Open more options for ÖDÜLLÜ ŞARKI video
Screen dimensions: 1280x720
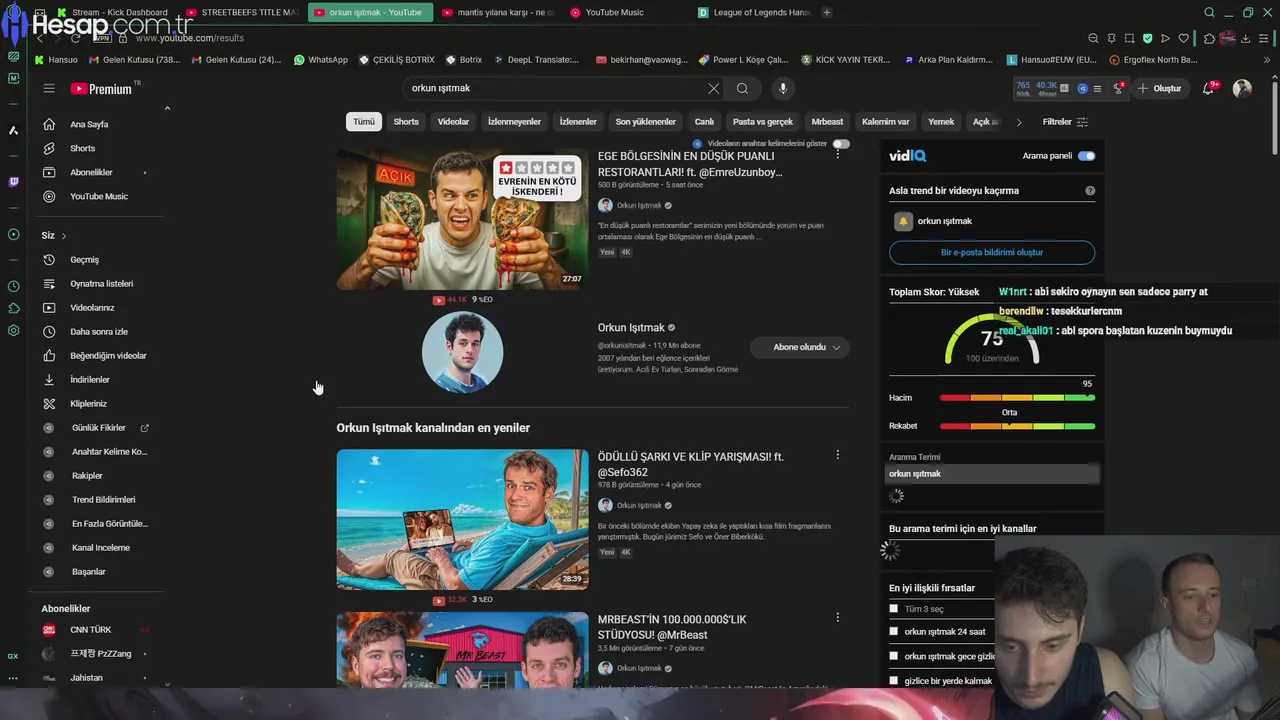(838, 454)
